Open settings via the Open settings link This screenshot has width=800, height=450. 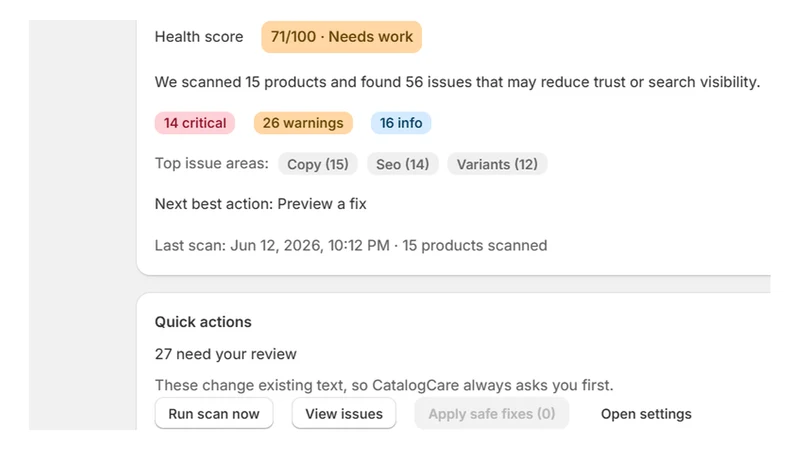click(x=646, y=414)
